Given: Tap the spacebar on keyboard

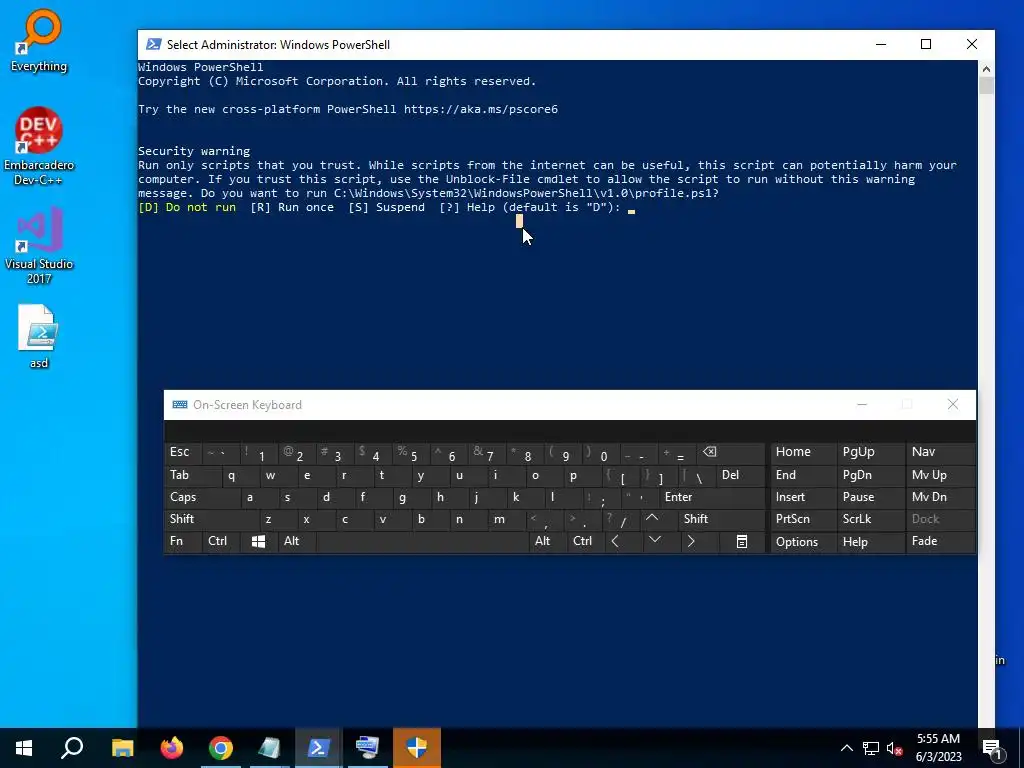Looking at the screenshot, I should point(423,541).
